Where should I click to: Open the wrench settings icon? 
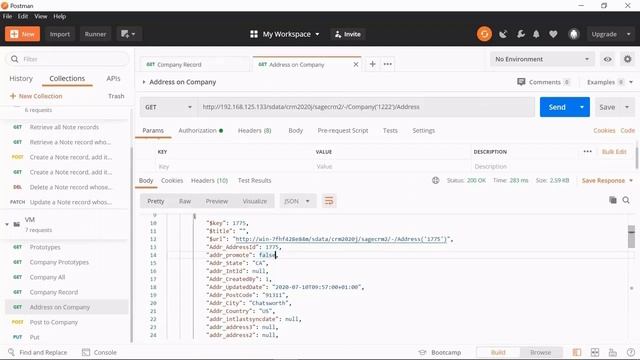520,34
